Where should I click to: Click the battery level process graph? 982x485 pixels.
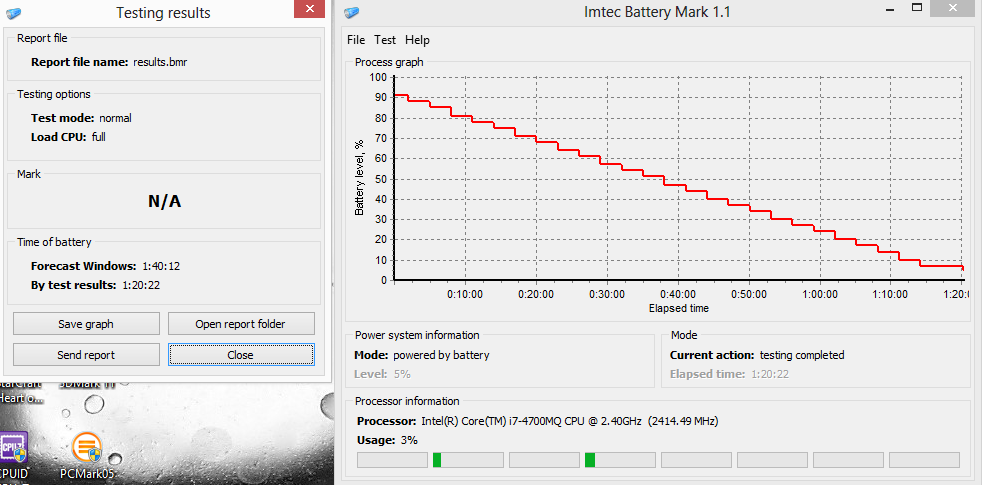click(x=679, y=179)
